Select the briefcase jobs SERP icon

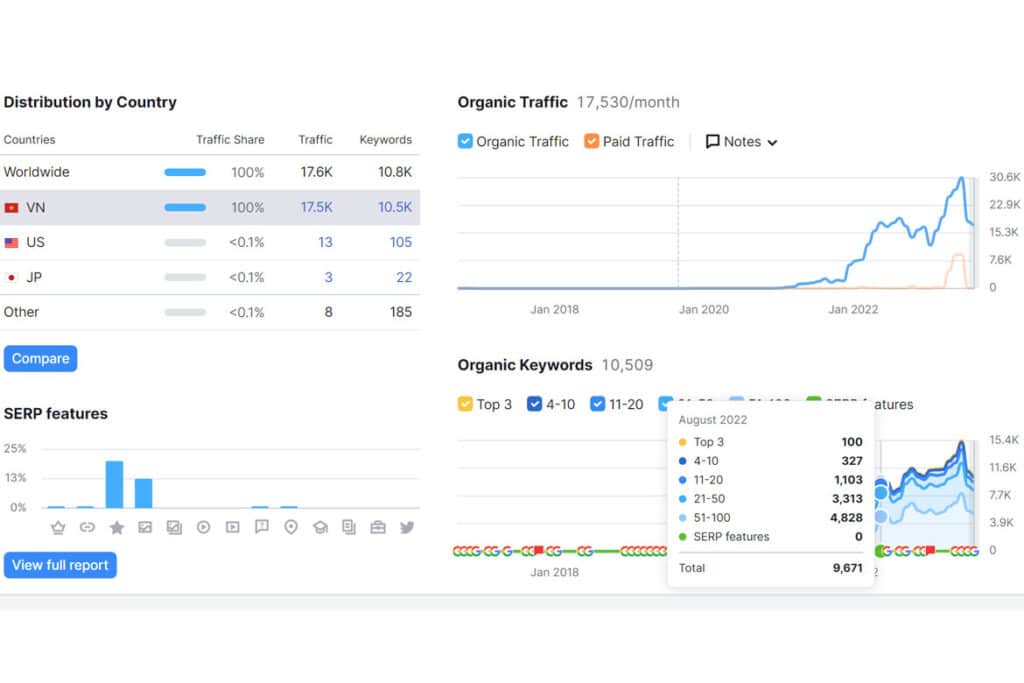[378, 527]
